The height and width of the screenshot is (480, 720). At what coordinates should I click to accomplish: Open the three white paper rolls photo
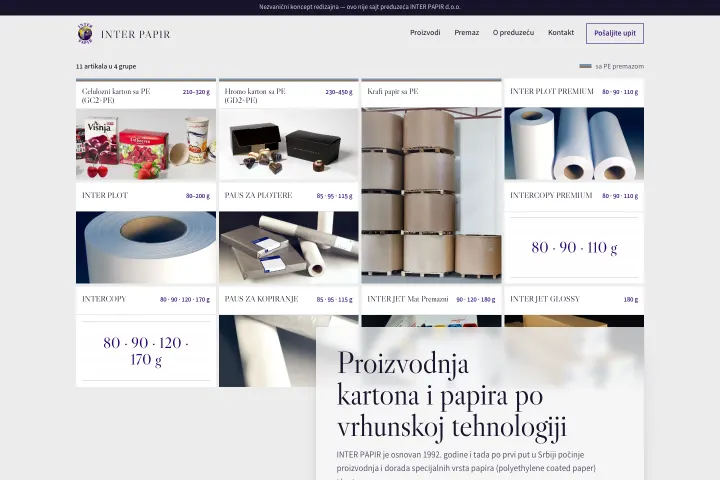coord(574,144)
